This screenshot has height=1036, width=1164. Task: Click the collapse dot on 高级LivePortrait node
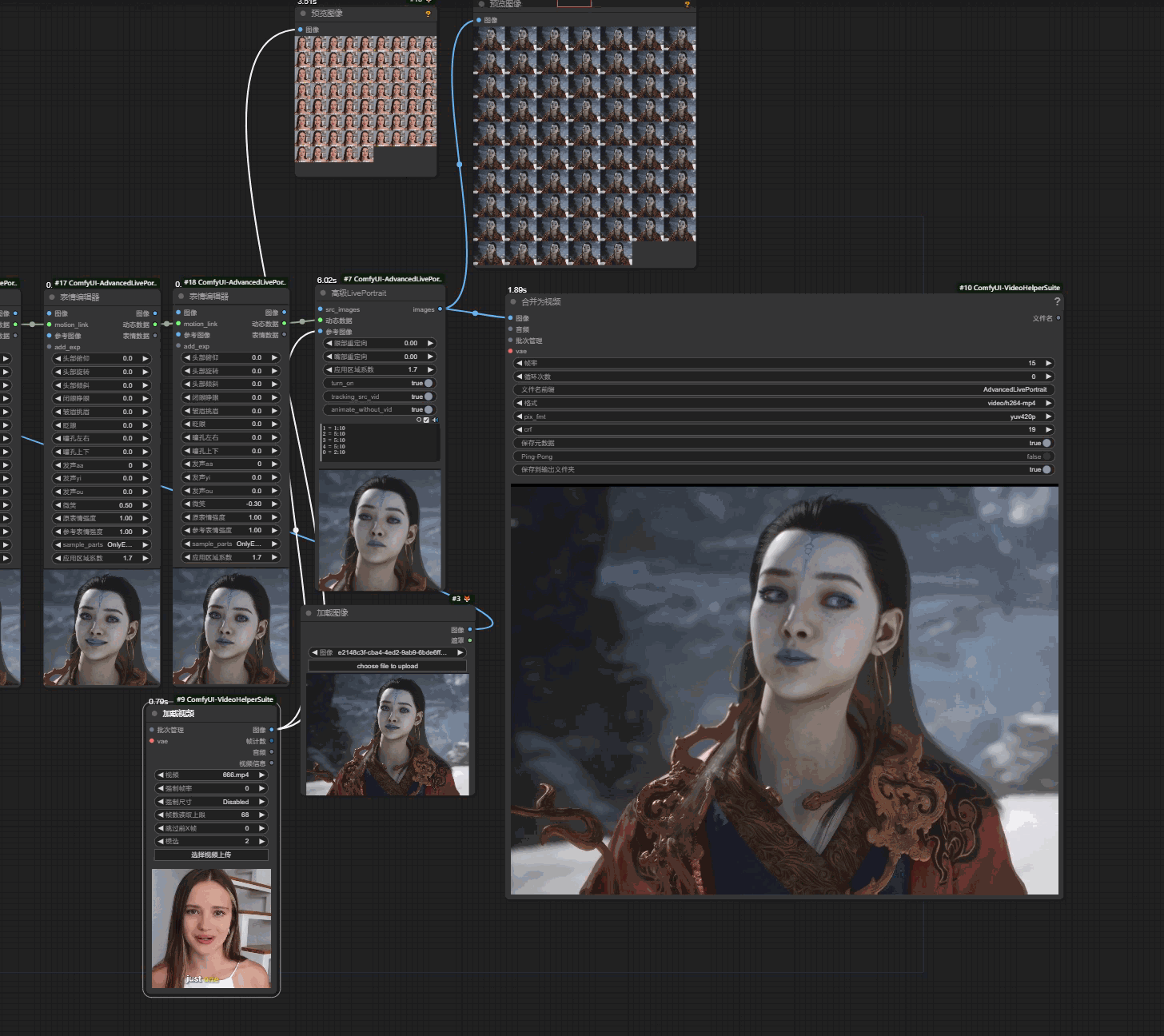coord(323,293)
